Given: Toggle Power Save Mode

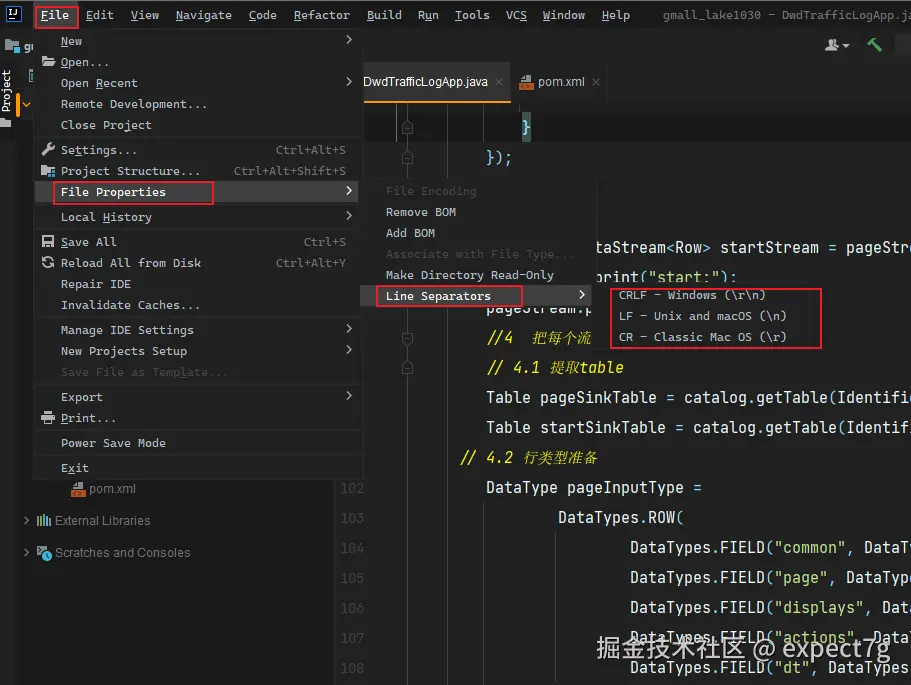Looking at the screenshot, I should (x=113, y=443).
